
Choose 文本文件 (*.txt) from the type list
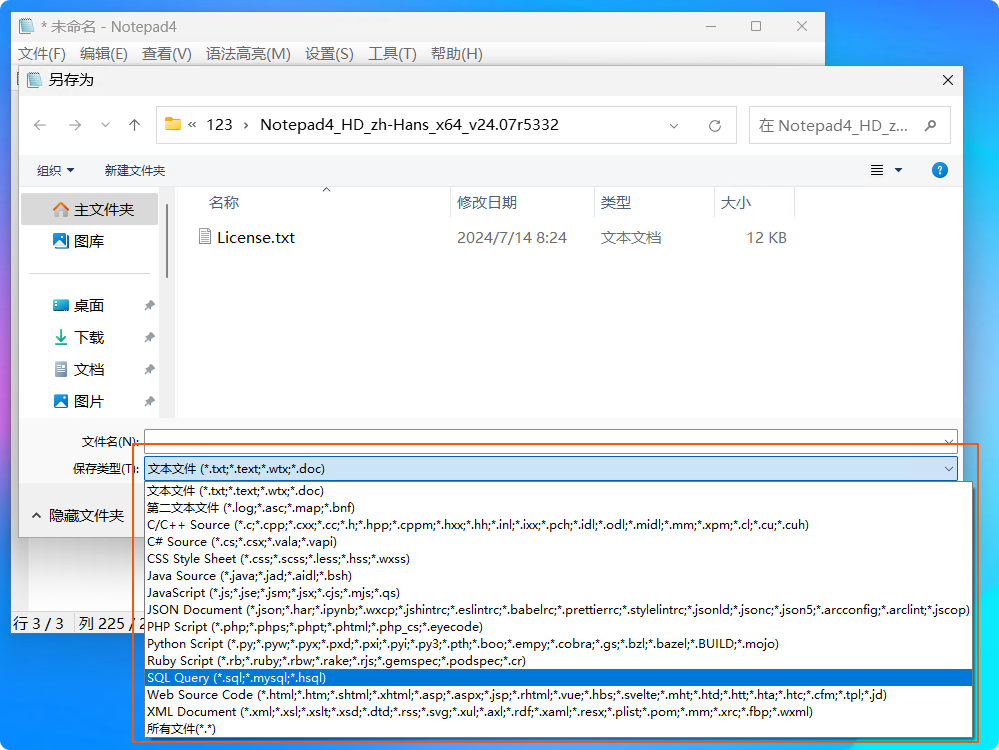click(x=559, y=491)
